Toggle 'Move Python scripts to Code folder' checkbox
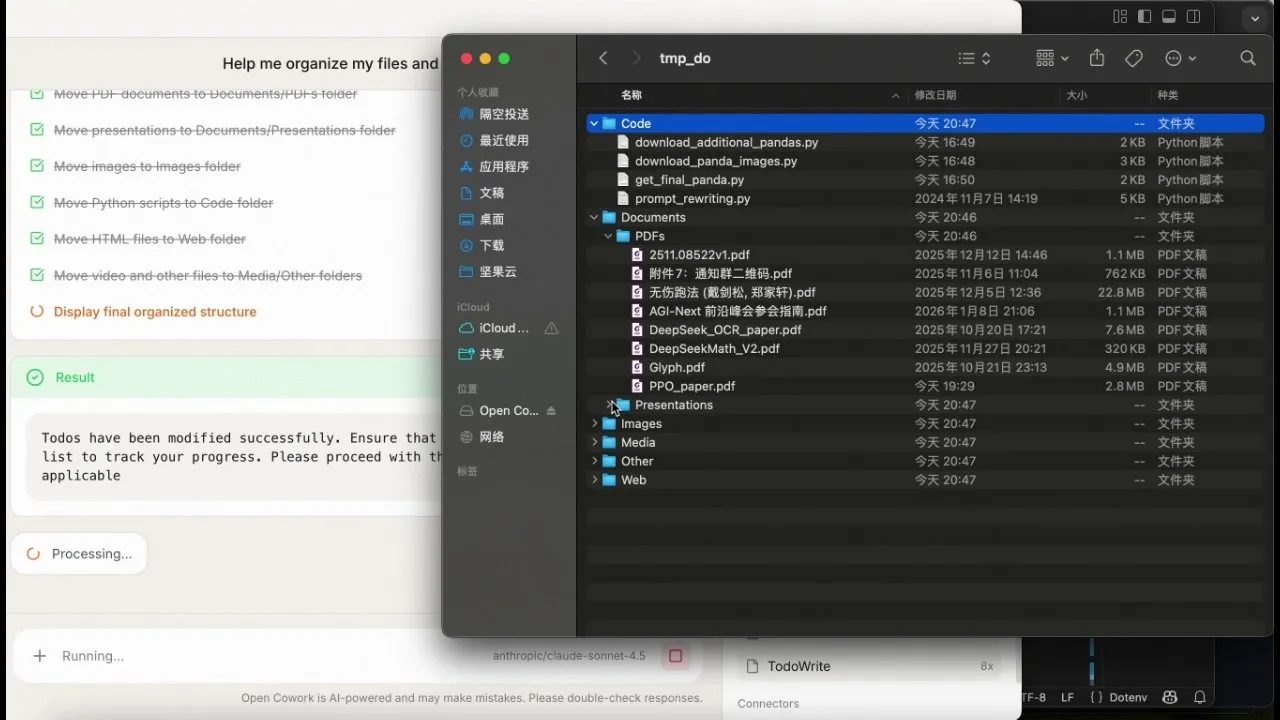1280x720 pixels. (37, 202)
